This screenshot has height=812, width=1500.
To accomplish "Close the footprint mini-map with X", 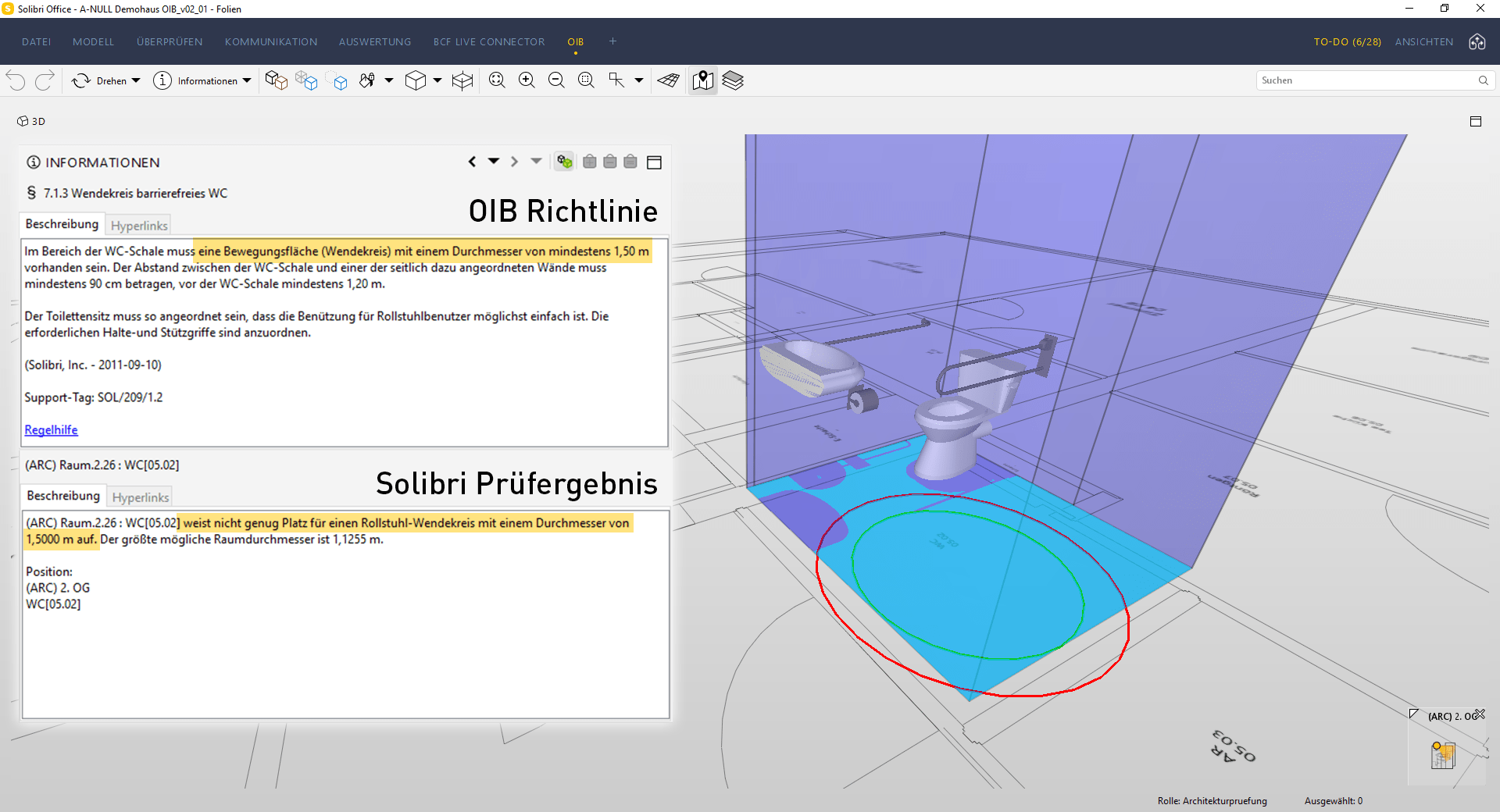I will click(x=1480, y=714).
